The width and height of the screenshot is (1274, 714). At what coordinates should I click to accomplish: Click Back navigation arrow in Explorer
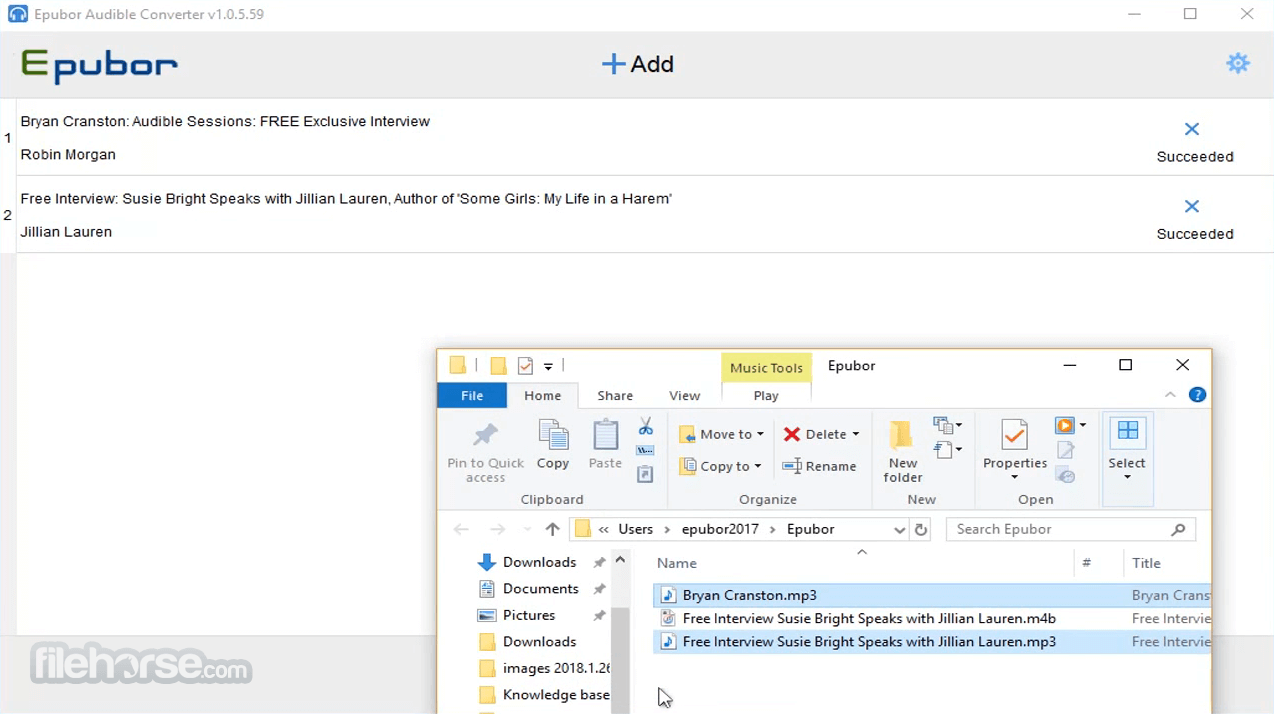[461, 529]
